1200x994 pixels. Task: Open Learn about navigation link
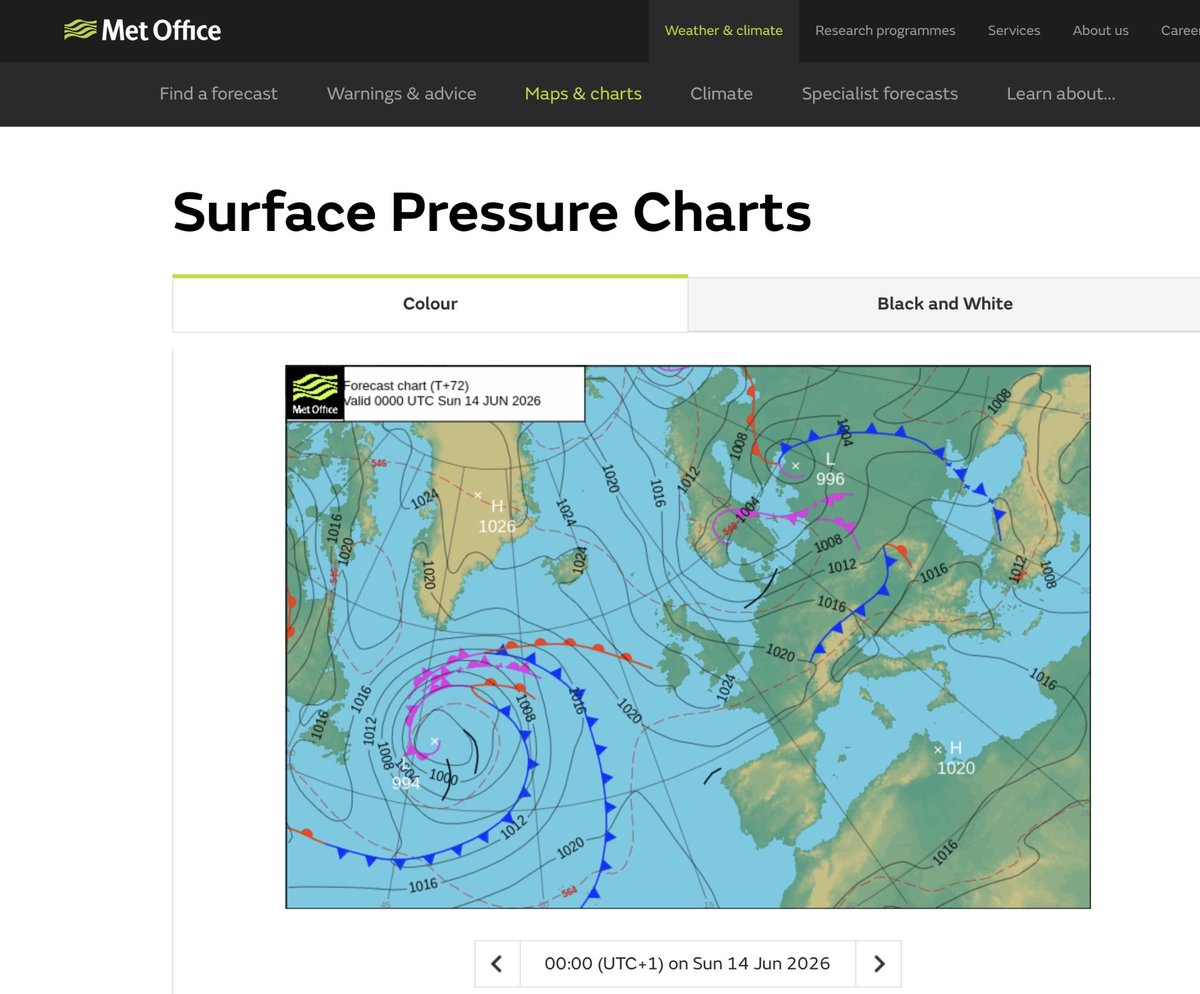click(1061, 94)
